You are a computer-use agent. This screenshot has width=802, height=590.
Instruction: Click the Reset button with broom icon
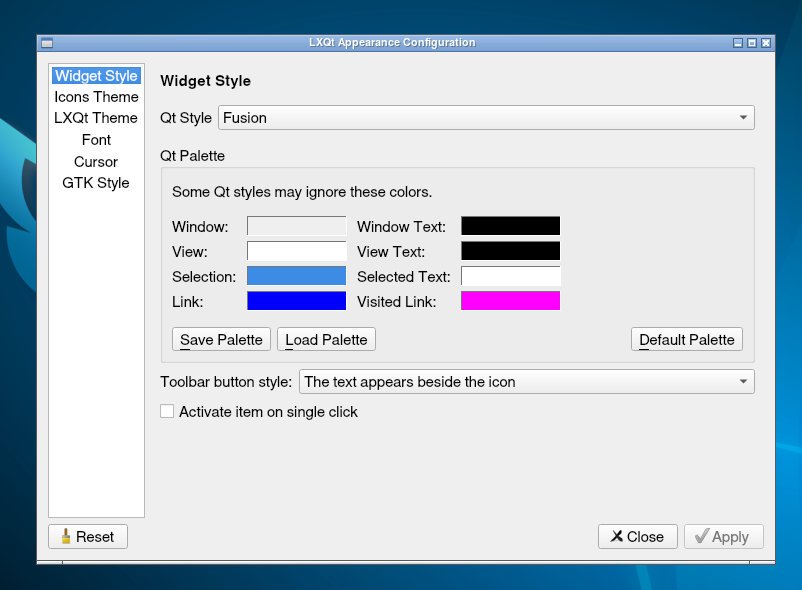[88, 537]
